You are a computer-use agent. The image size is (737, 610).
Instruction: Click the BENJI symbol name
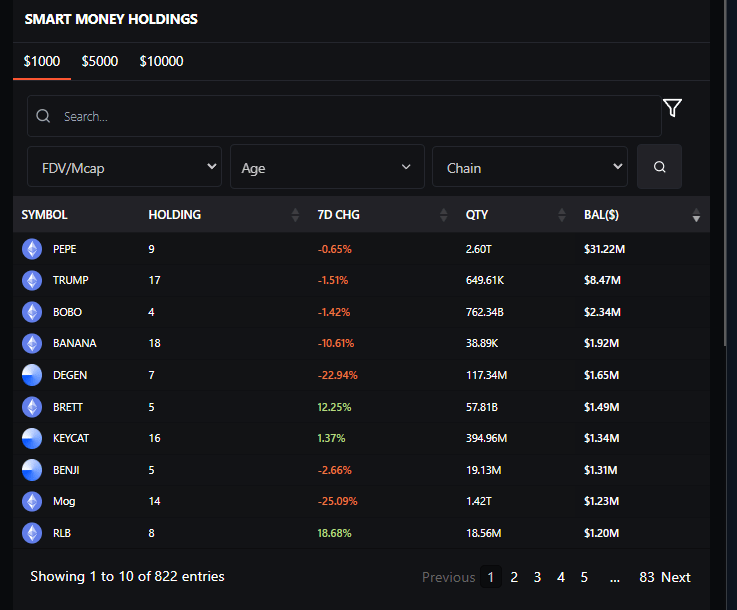66,470
